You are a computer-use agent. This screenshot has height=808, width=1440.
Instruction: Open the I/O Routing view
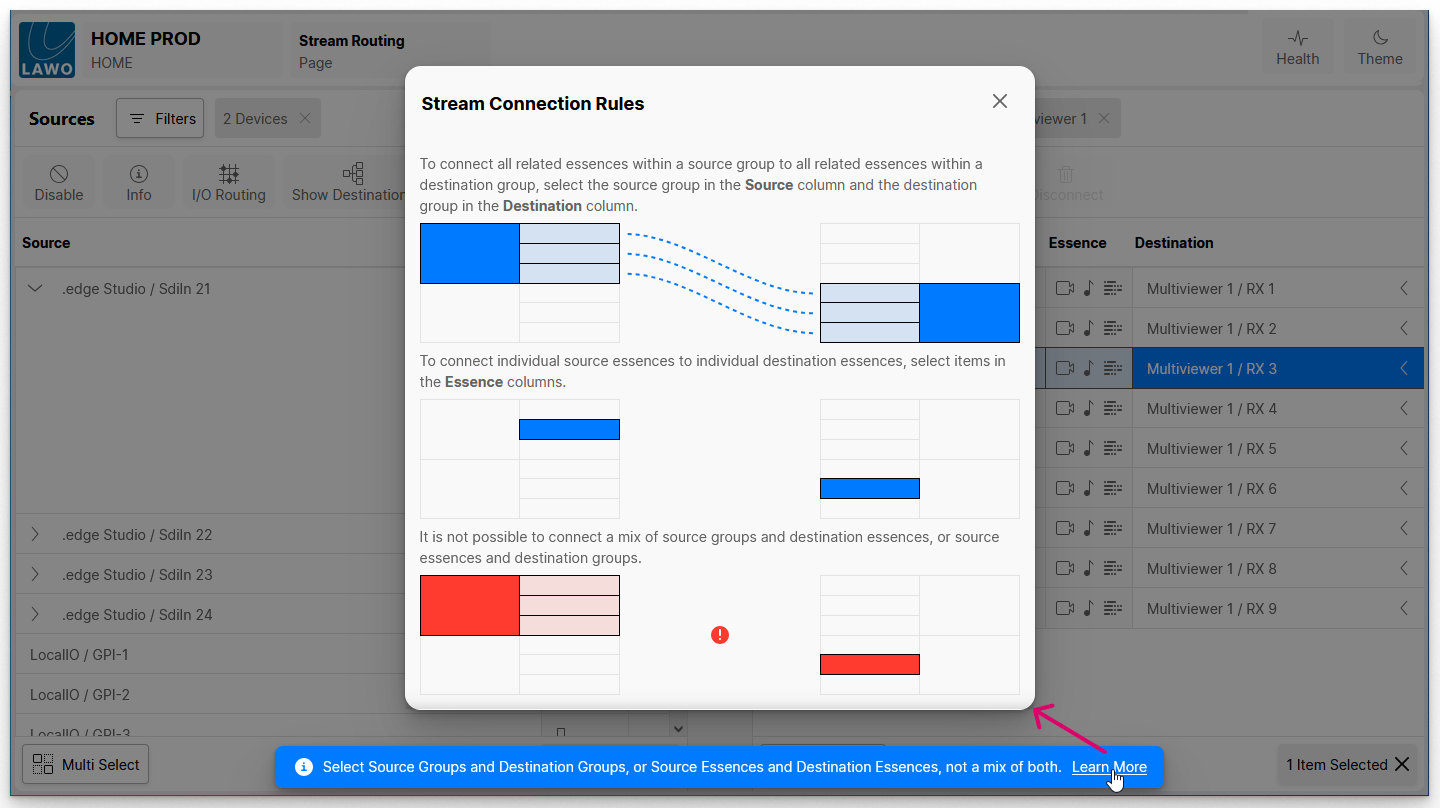(x=229, y=183)
